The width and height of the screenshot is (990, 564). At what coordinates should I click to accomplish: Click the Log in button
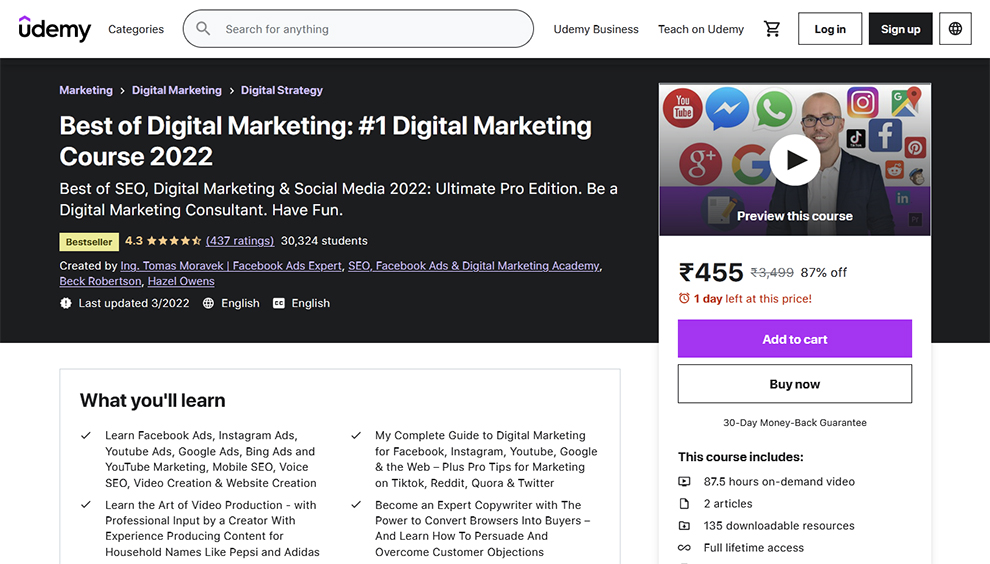coord(830,29)
